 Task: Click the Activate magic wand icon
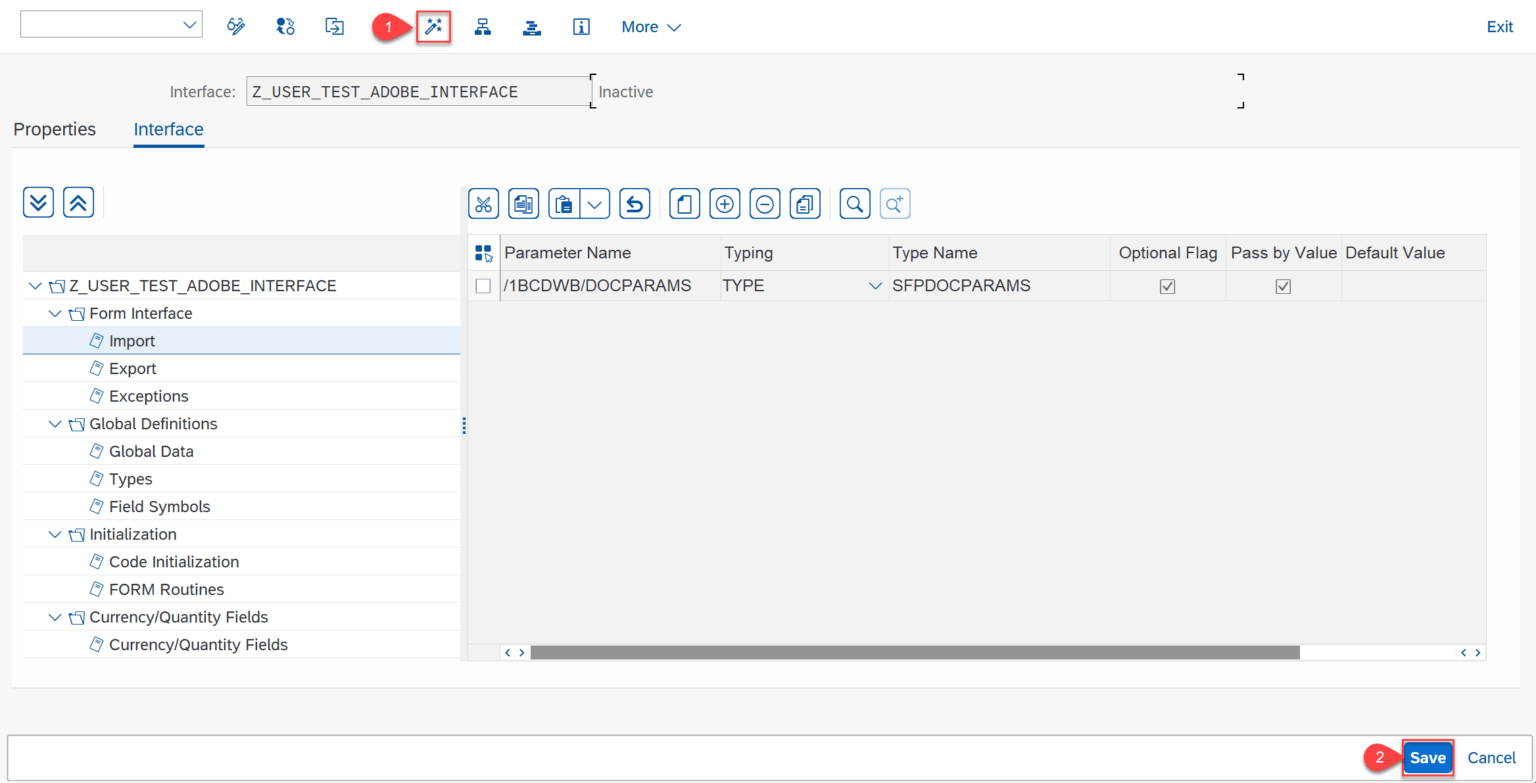click(433, 27)
